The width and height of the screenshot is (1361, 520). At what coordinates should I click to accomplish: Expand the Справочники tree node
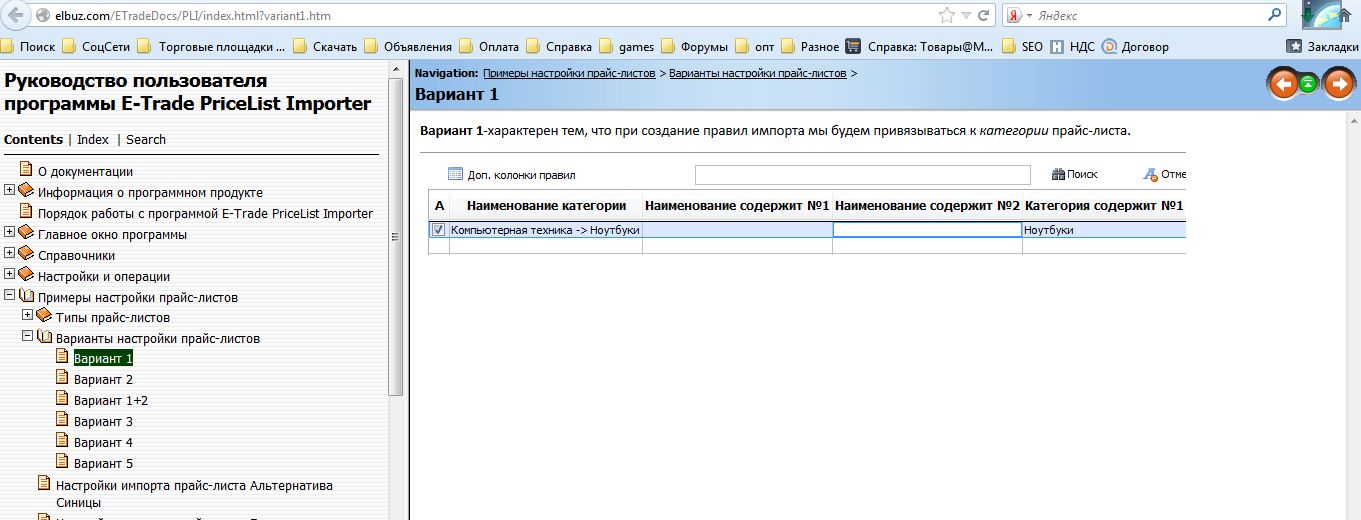[x=10, y=254]
